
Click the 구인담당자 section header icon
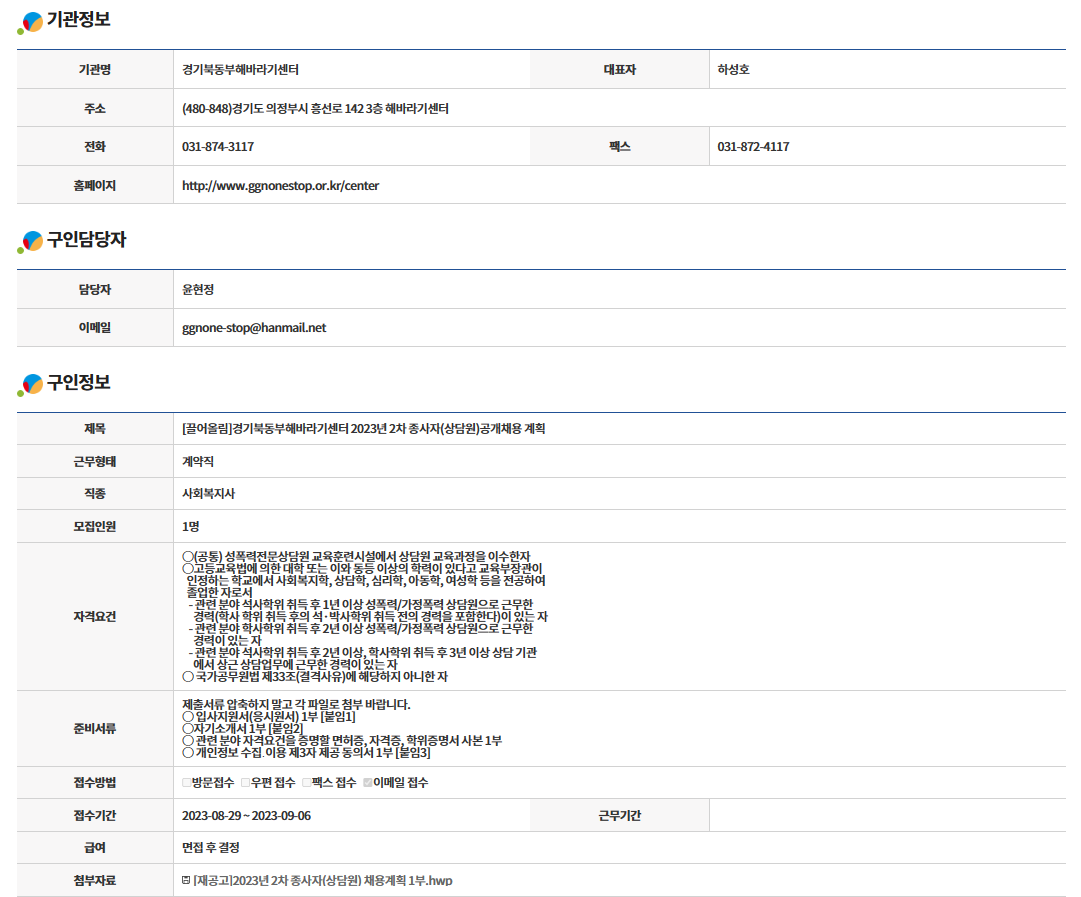pyautogui.click(x=31, y=241)
